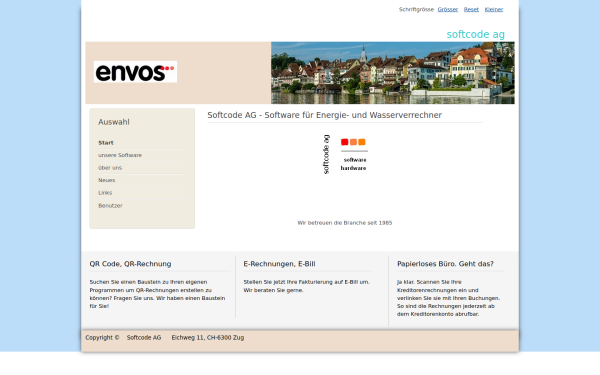Screen dimensions: 600x375
Task: Click the Schriftgrösse label
Action: pos(416,10)
